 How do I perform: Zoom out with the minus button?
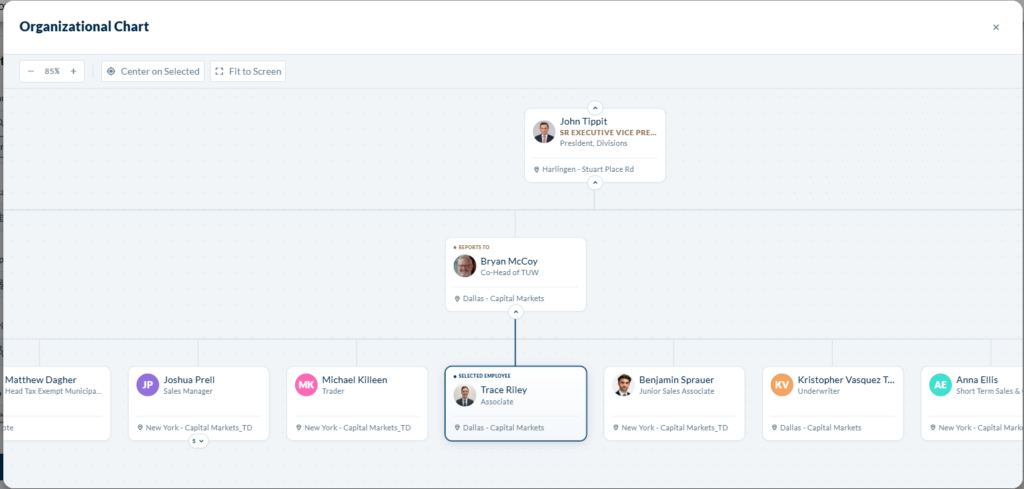[x=31, y=71]
